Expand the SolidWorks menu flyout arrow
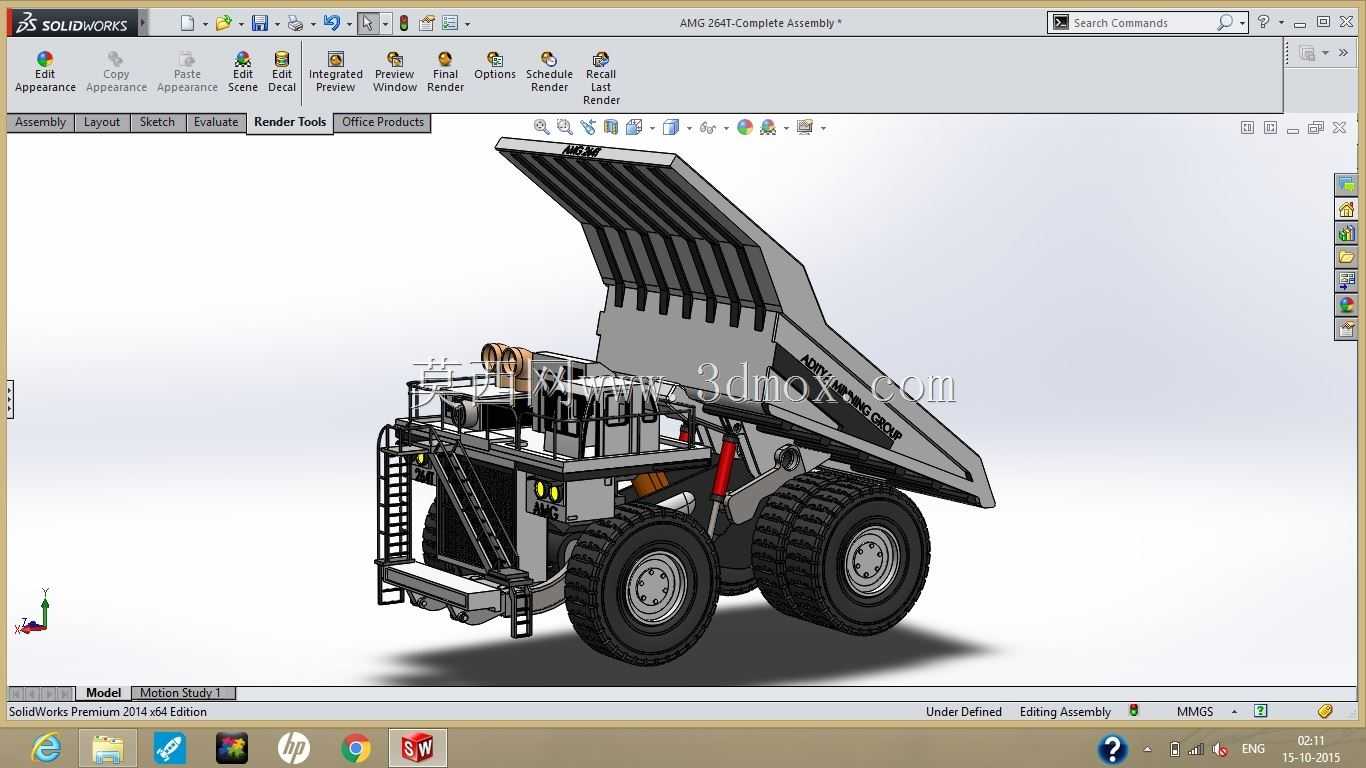This screenshot has height=768, width=1366. [x=143, y=23]
